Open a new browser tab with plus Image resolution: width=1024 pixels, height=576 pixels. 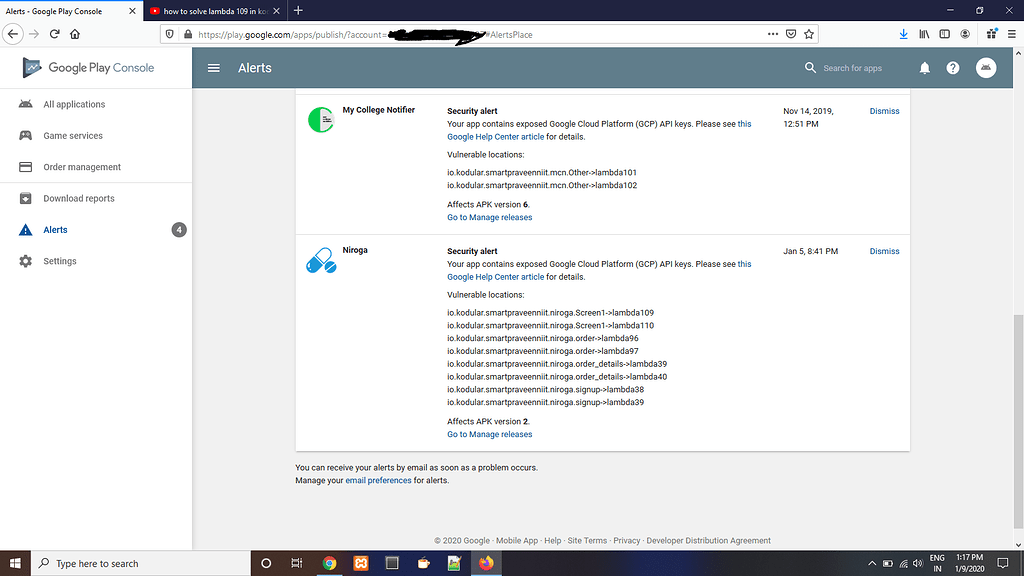click(298, 10)
